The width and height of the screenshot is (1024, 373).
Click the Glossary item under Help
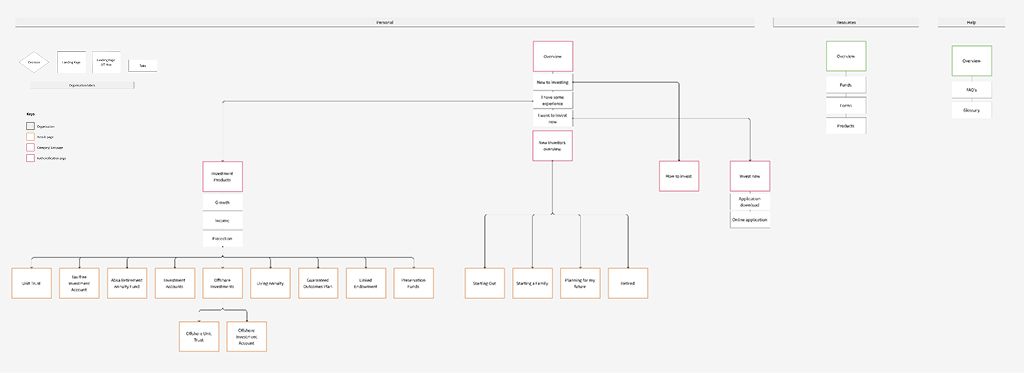pos(971,110)
